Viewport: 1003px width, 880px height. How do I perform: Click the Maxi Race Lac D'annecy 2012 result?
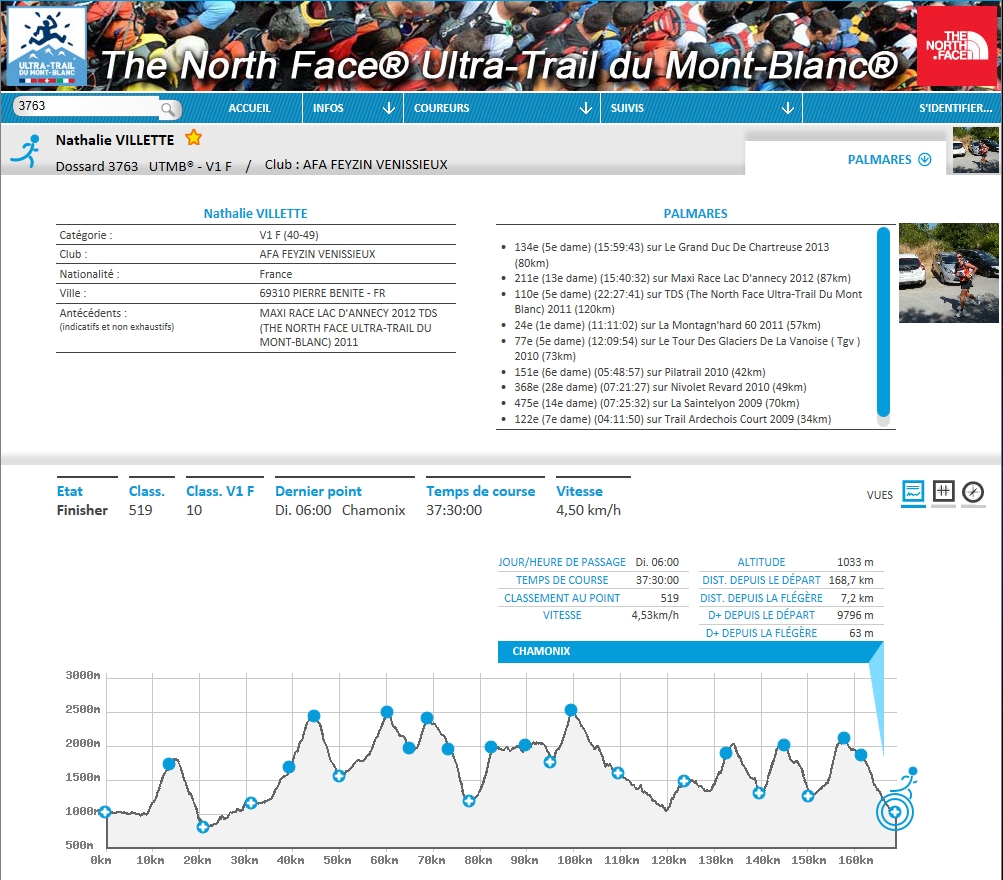[683, 278]
